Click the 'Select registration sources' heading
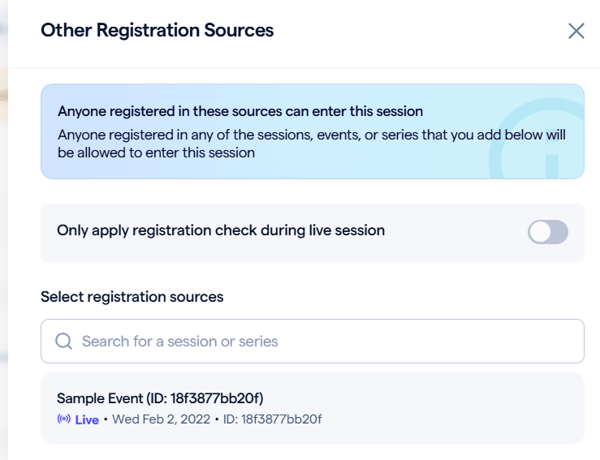600x460 pixels. [x=132, y=297]
